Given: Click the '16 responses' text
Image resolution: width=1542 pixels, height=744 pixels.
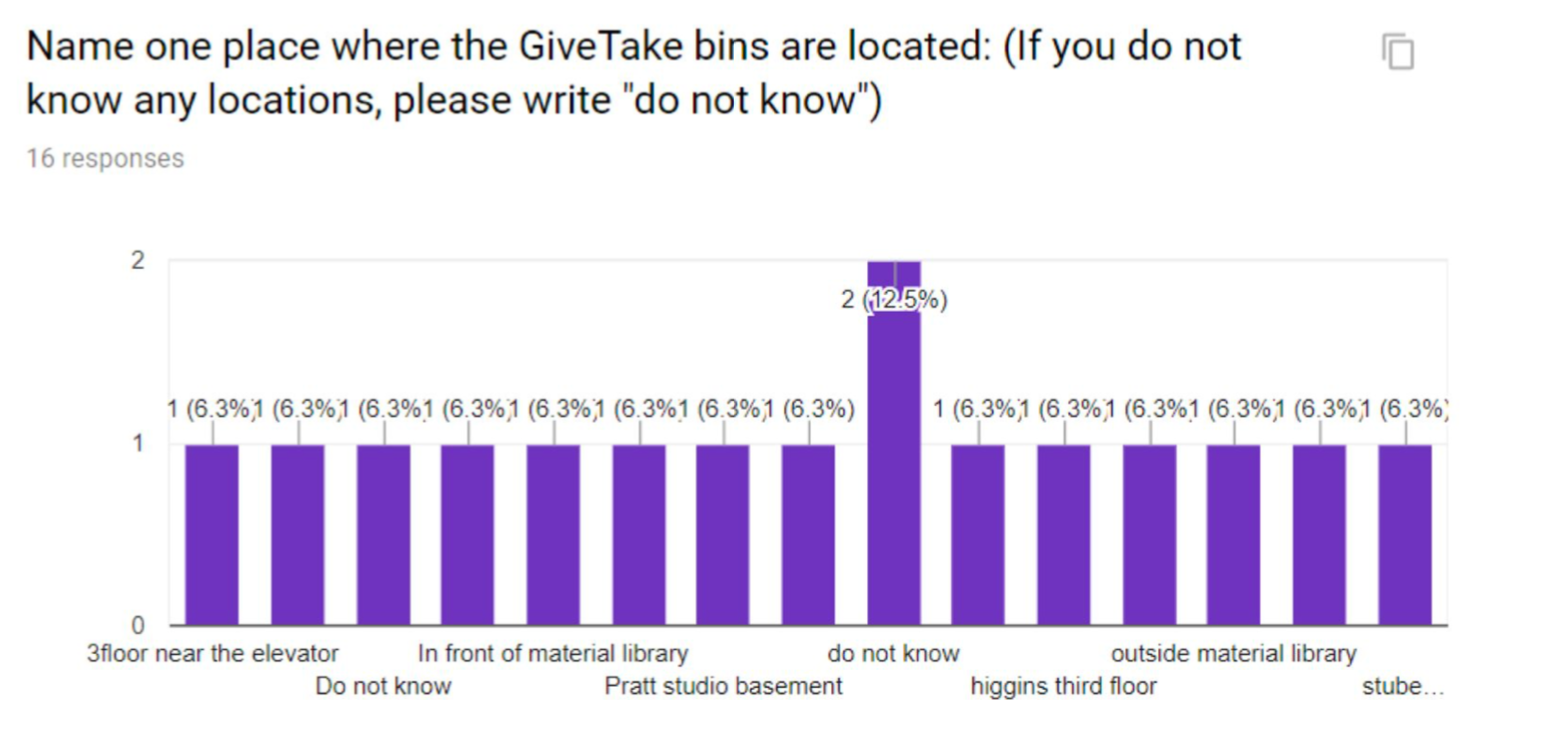Looking at the screenshot, I should point(105,158).
